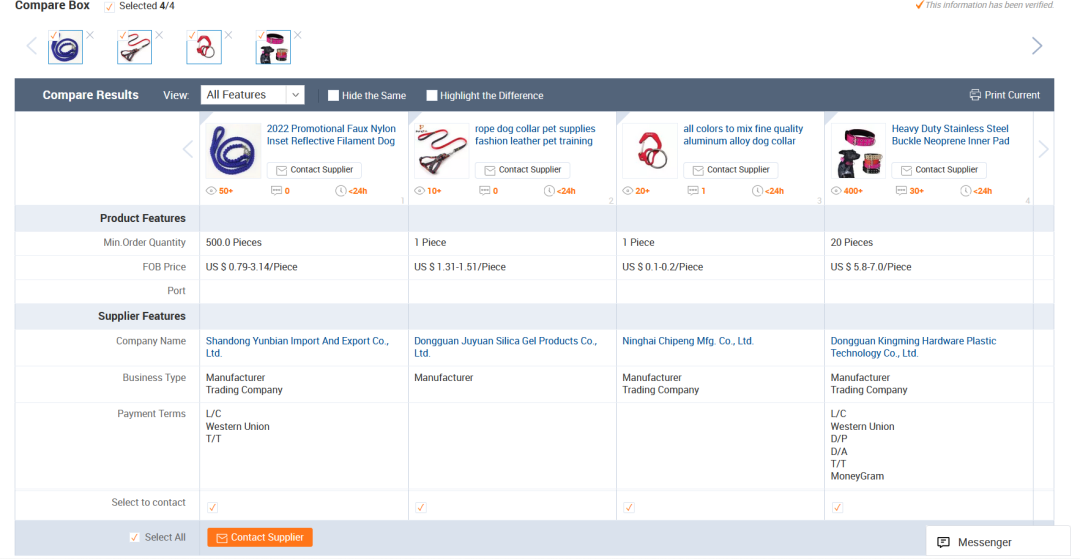Open rope dog collar pet supplies link
The image size is (1080, 559).
[x=535, y=135]
